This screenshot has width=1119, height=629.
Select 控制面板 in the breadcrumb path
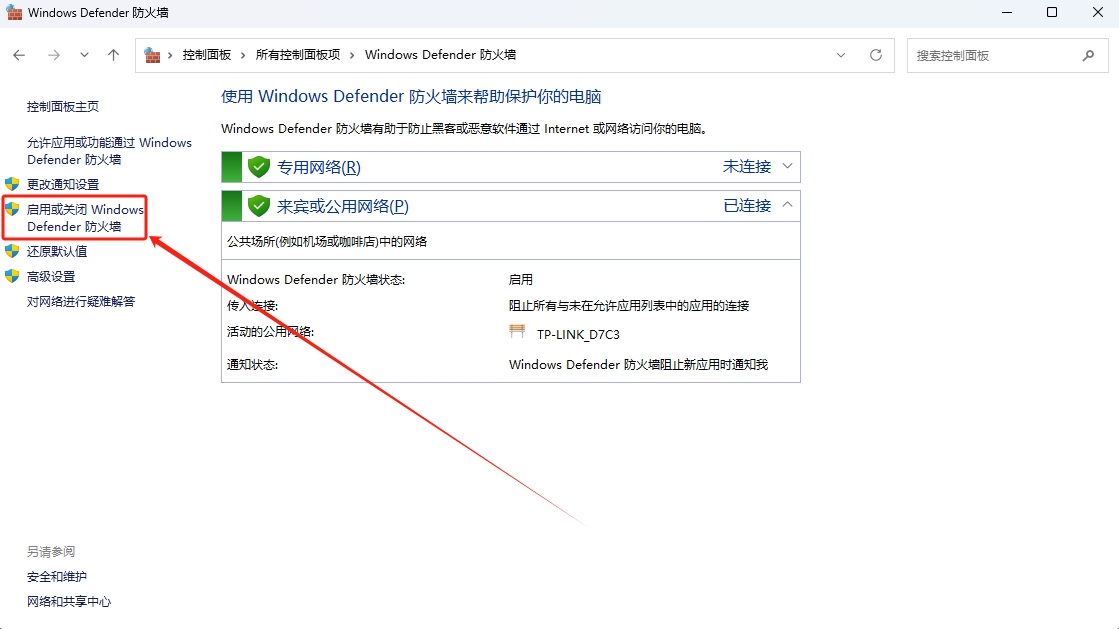(207, 55)
